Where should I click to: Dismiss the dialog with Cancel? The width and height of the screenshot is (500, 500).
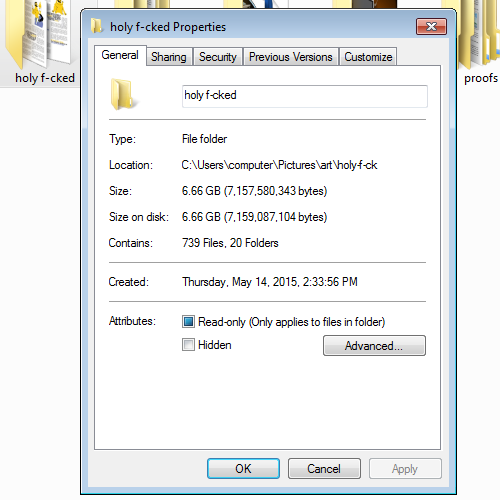(324, 469)
